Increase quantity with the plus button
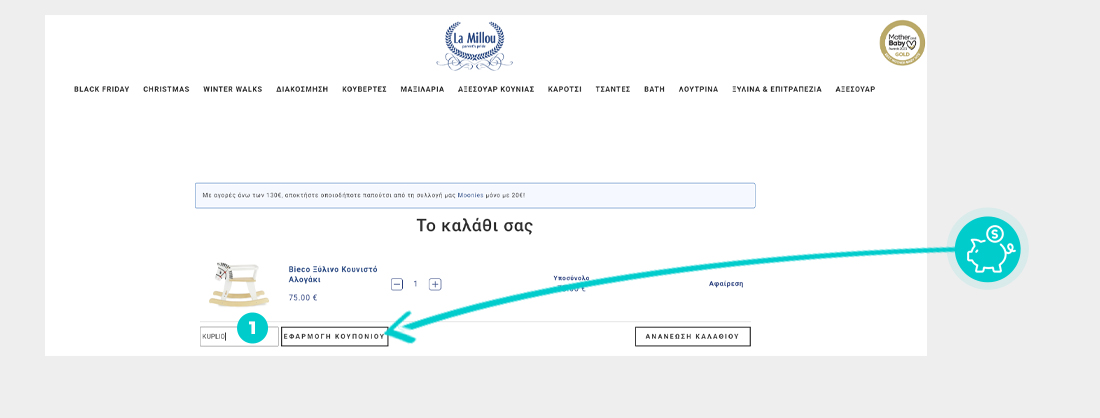 coord(435,284)
